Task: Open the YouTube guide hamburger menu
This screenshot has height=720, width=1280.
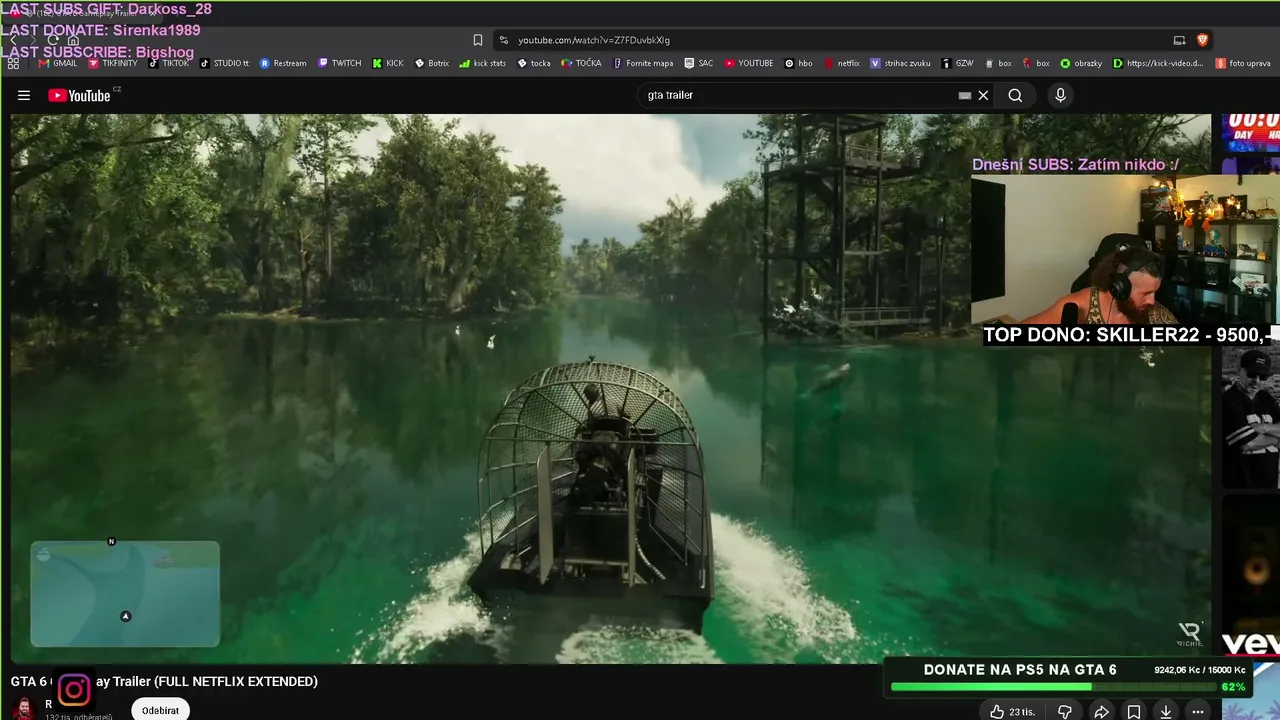Action: tap(24, 96)
